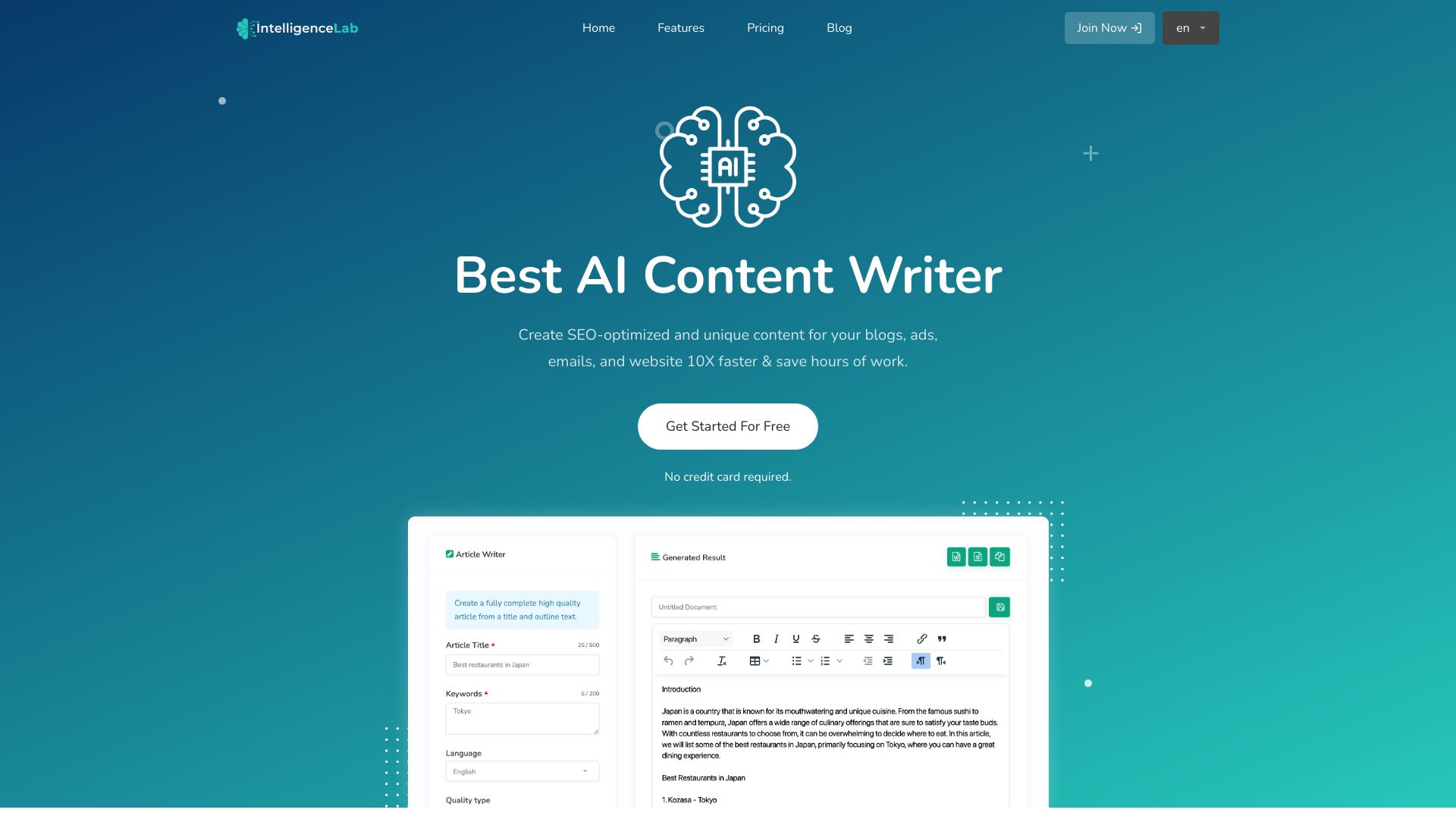Image resolution: width=1456 pixels, height=819 pixels.
Task: Click the blockquote formatting icon
Action: pyautogui.click(x=942, y=639)
